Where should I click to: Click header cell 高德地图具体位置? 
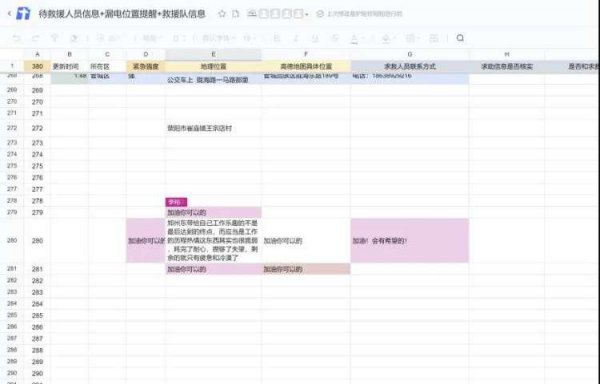click(x=306, y=66)
